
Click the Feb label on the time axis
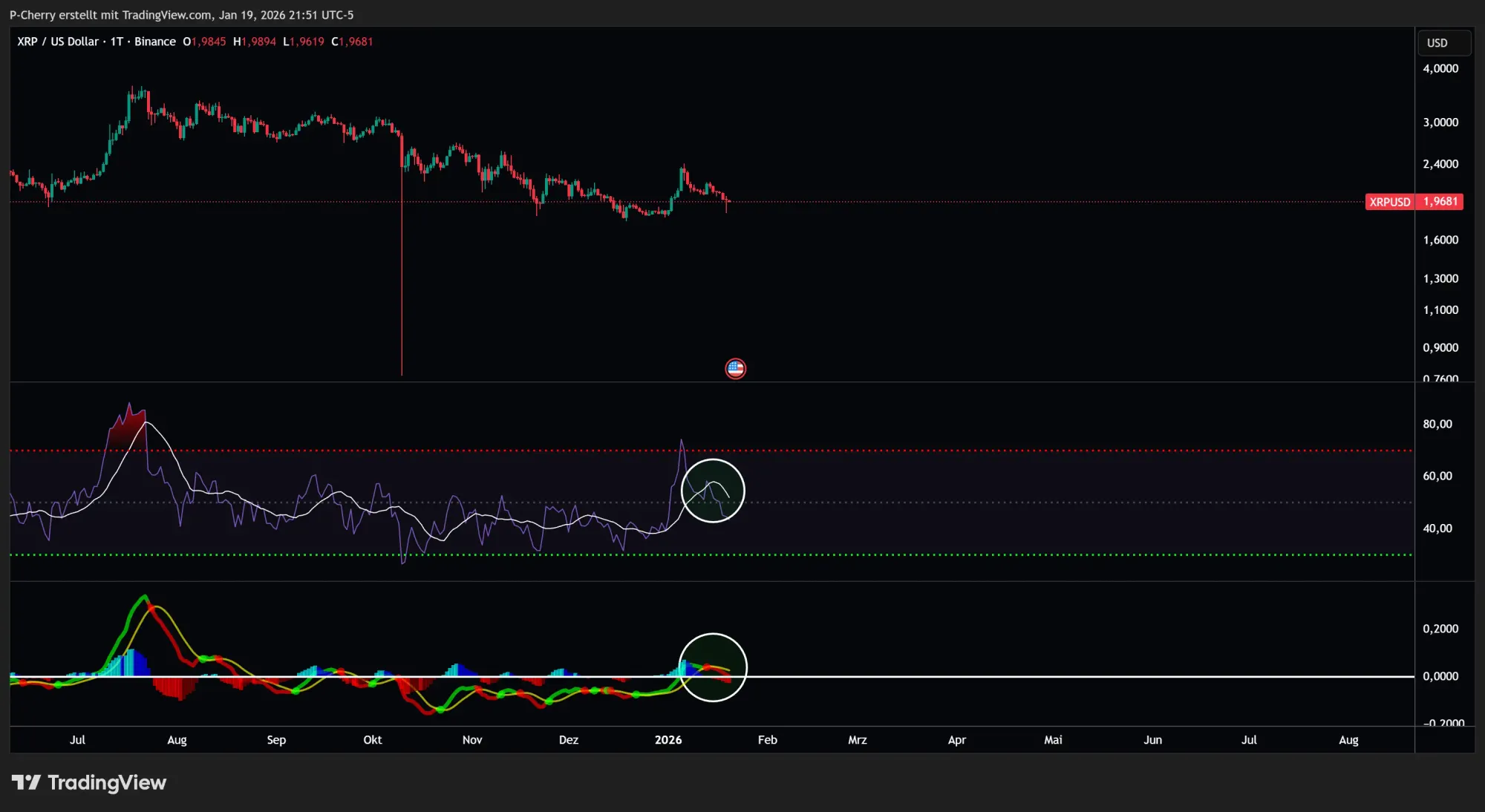pyautogui.click(x=768, y=739)
